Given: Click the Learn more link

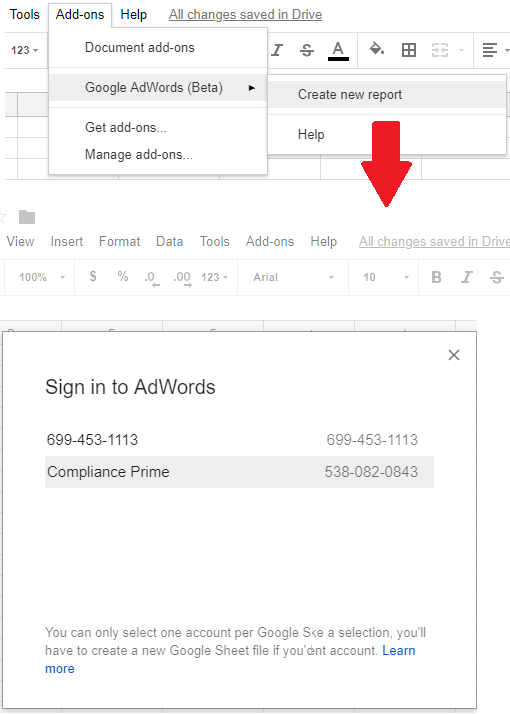Looking at the screenshot, I should tap(398, 650).
